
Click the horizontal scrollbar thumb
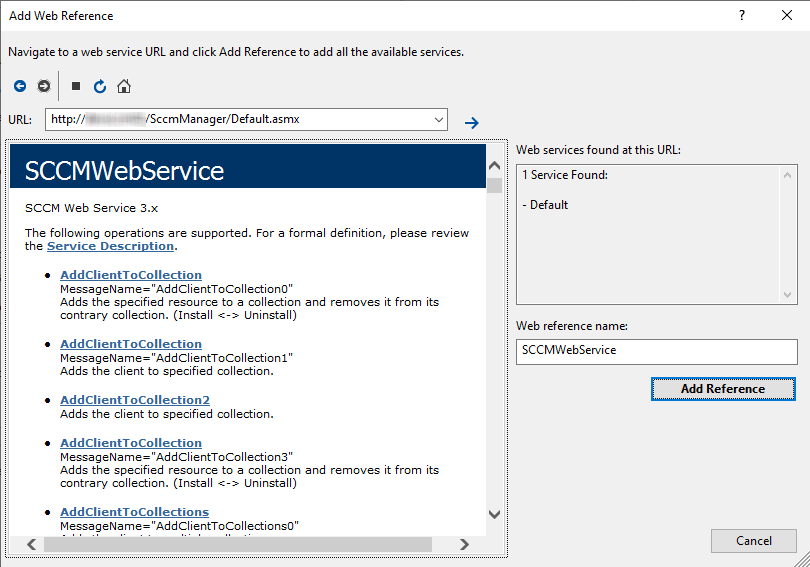(238, 544)
